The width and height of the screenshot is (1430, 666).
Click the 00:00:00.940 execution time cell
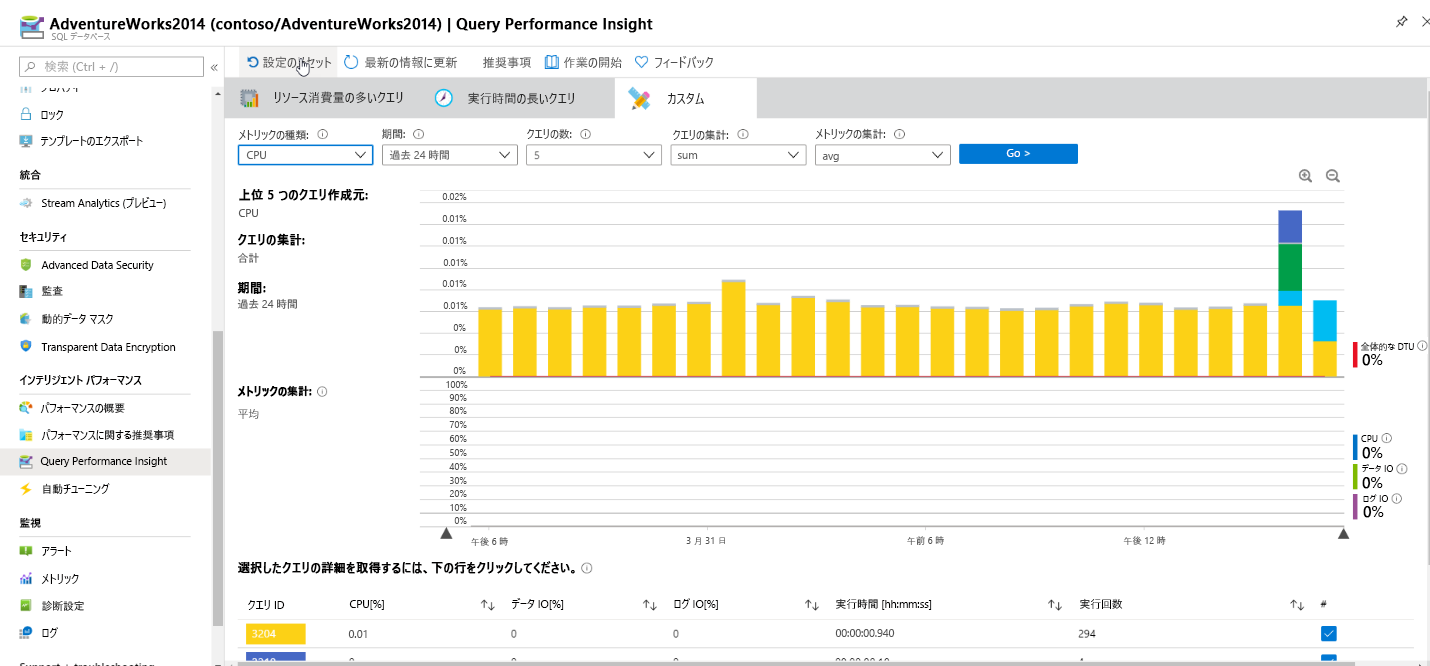click(864, 634)
